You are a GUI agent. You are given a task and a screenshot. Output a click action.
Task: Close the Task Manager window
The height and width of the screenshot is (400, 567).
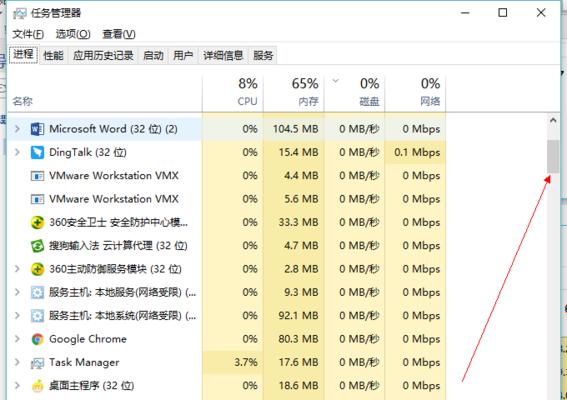pos(541,13)
